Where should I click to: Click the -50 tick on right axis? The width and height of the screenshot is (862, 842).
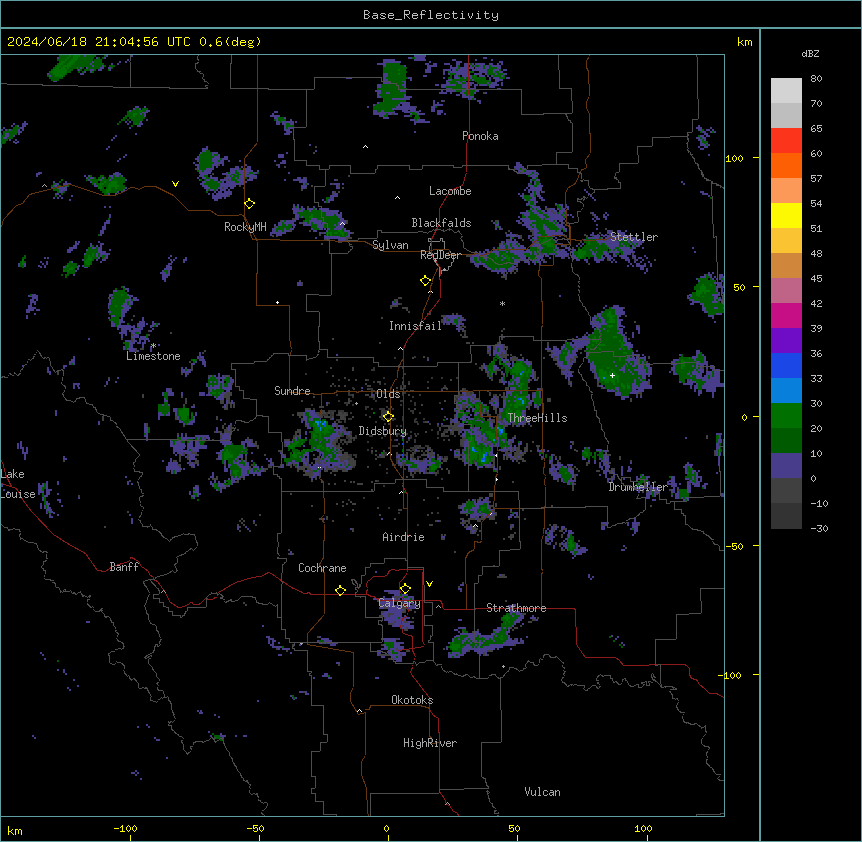tap(734, 546)
